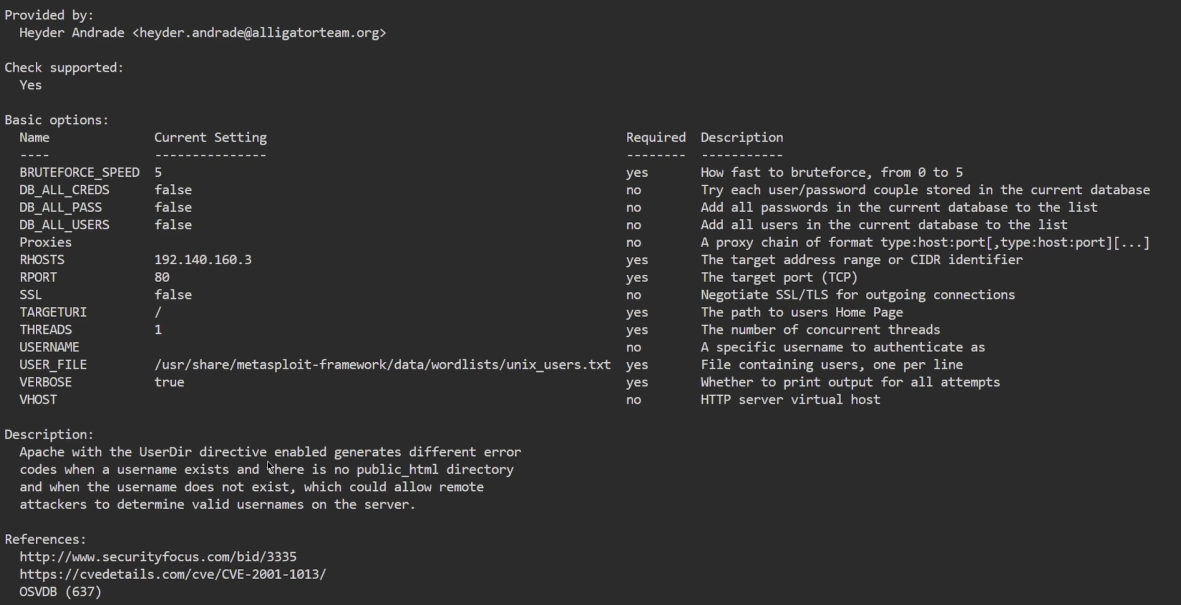This screenshot has width=1181, height=605.
Task: Click the SSL setting value false
Action: pos(173,295)
